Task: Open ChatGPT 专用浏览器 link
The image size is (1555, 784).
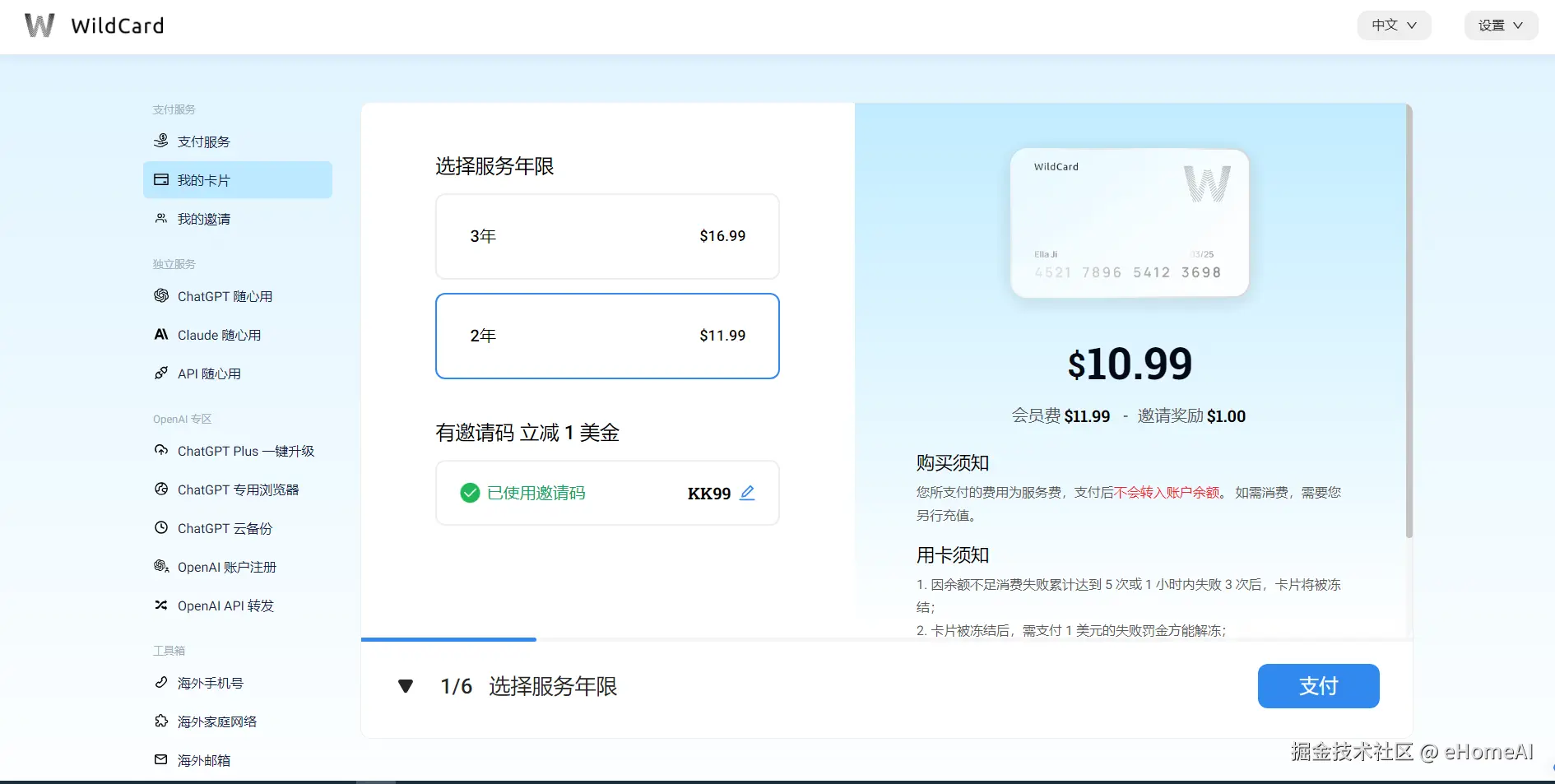Action: (238, 489)
